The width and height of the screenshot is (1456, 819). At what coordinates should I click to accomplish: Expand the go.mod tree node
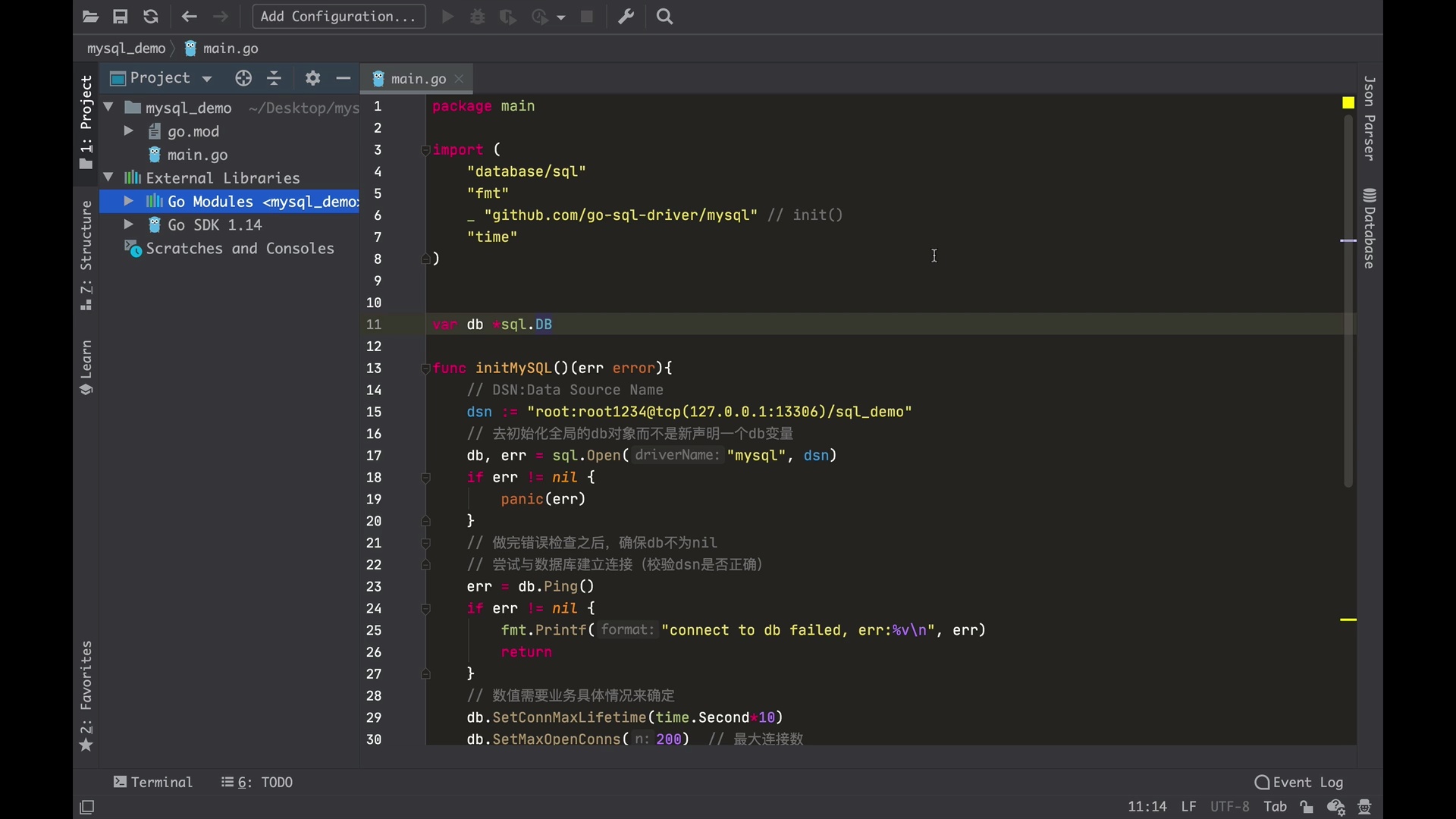[128, 131]
